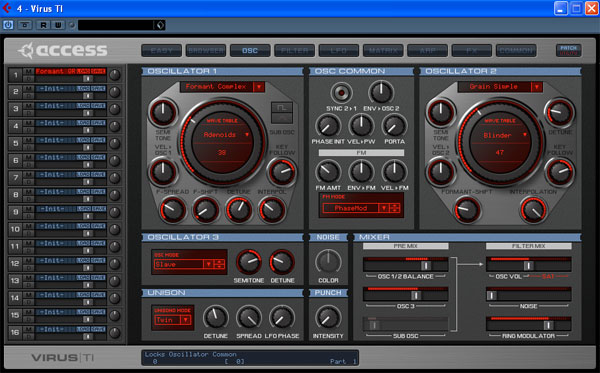Click Save button on part 1
The height and width of the screenshot is (373, 600).
pos(98,71)
